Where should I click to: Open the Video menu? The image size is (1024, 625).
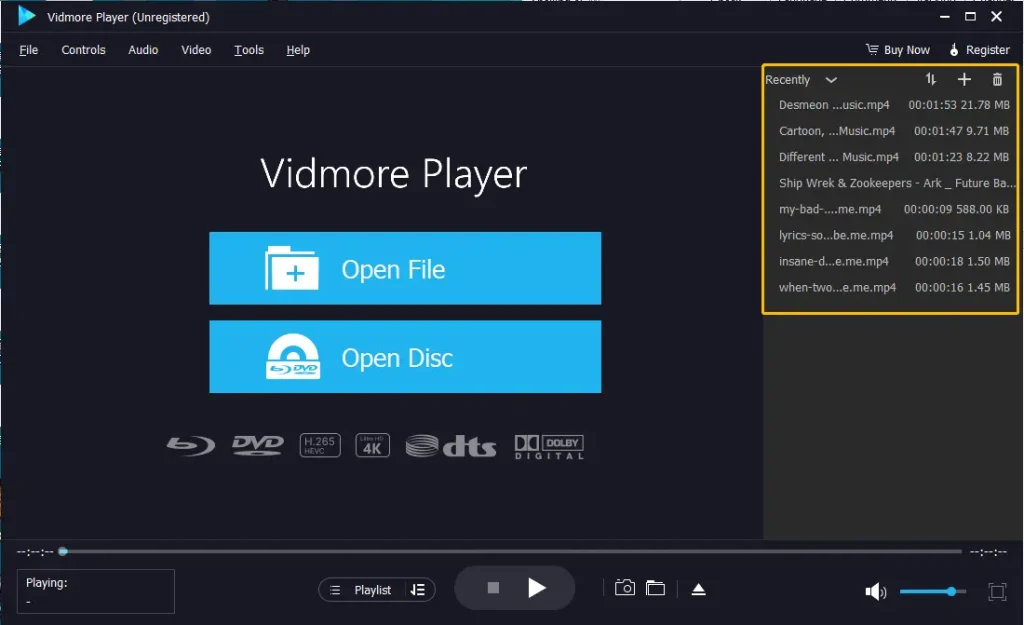click(x=196, y=50)
